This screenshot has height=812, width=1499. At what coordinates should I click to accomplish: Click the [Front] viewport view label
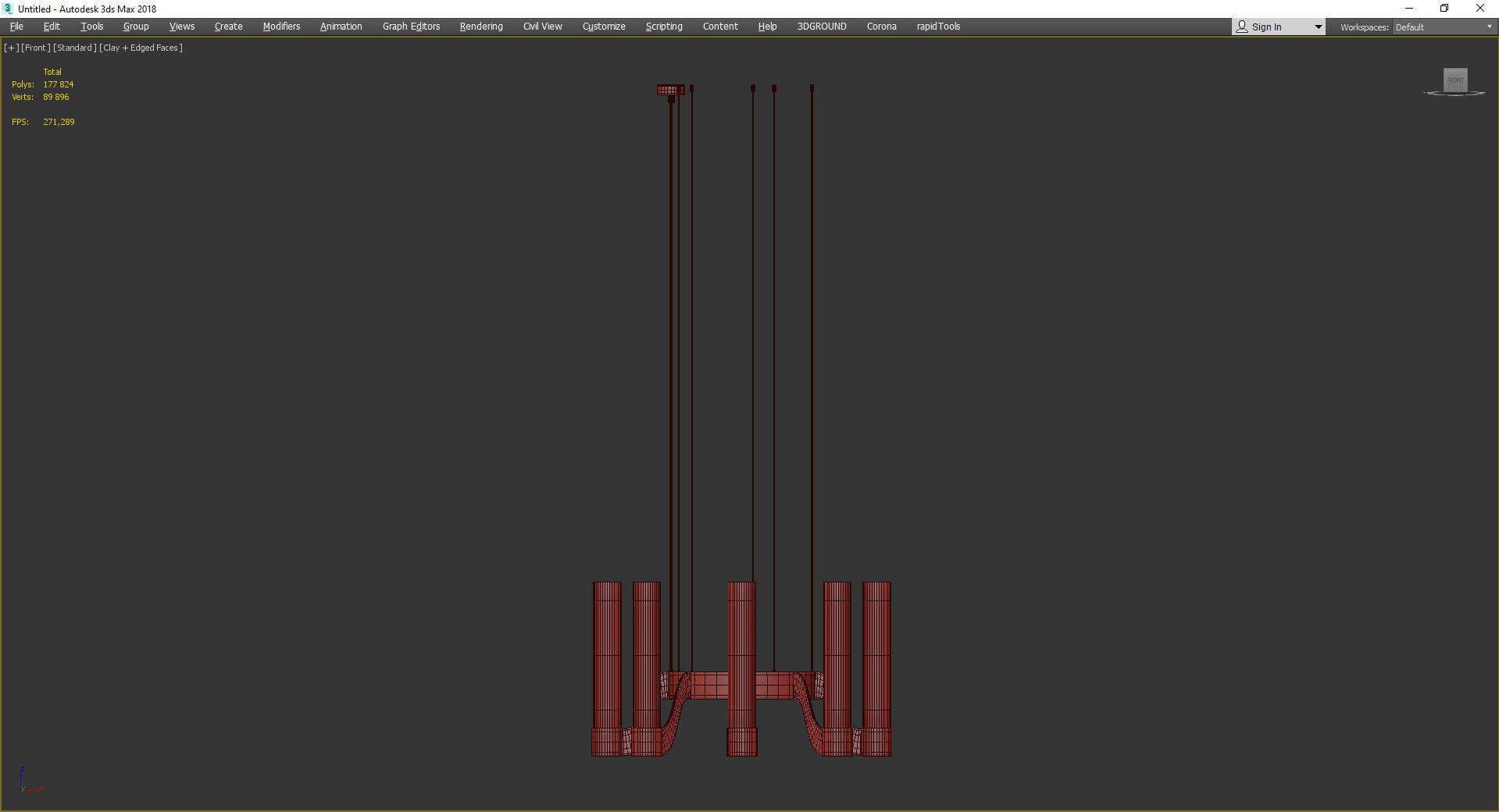click(x=36, y=48)
